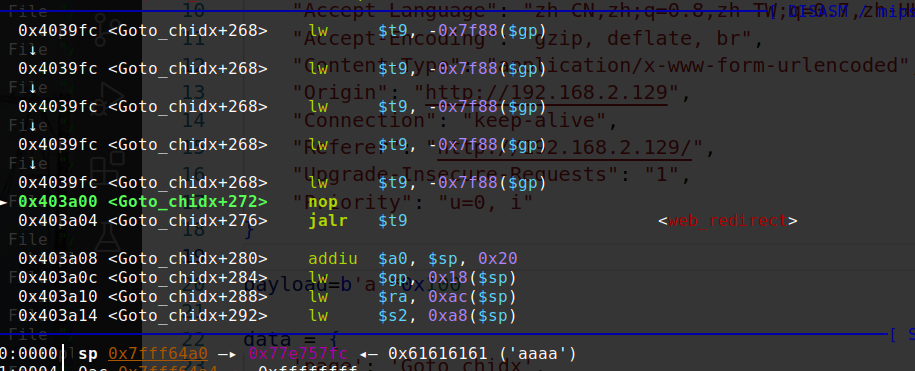Select operands $s2, 0xa8($sp)
915x371 pixels.
click(448, 316)
